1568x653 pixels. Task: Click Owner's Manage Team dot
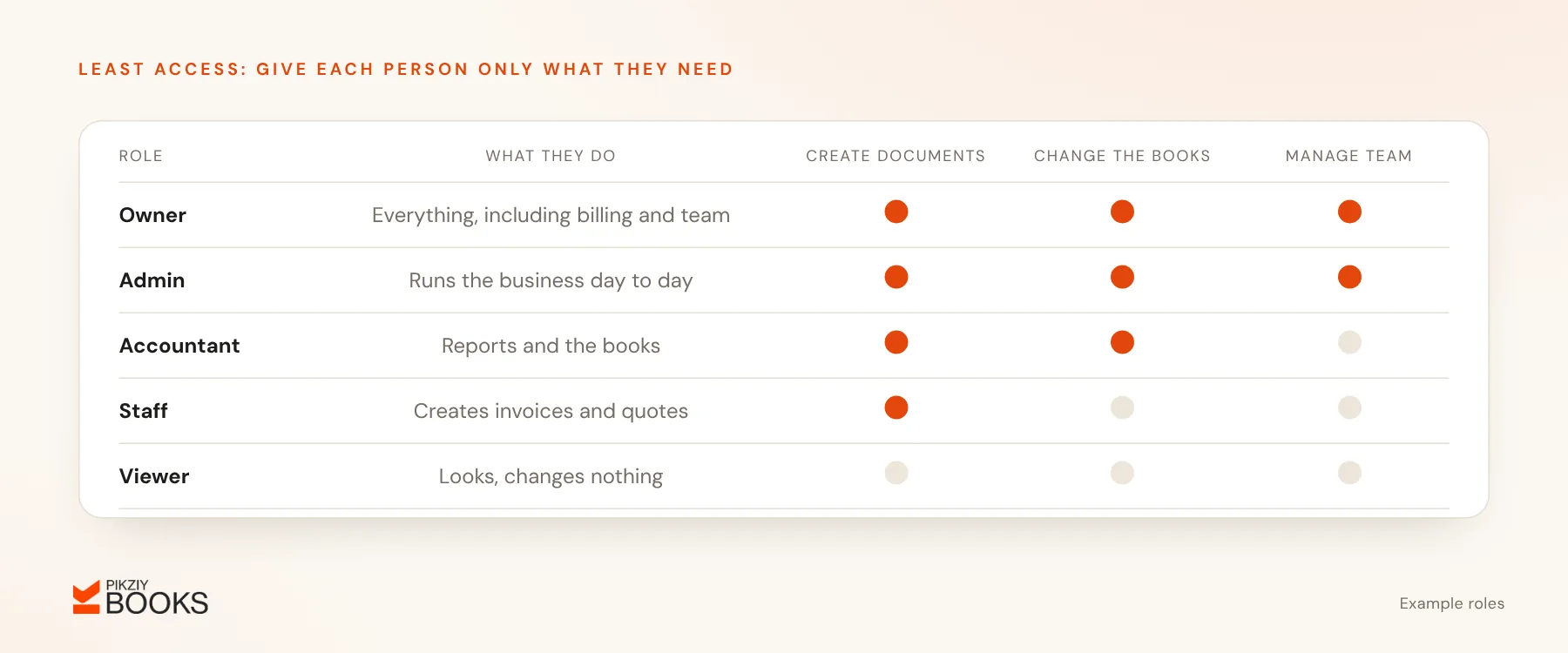(1349, 212)
